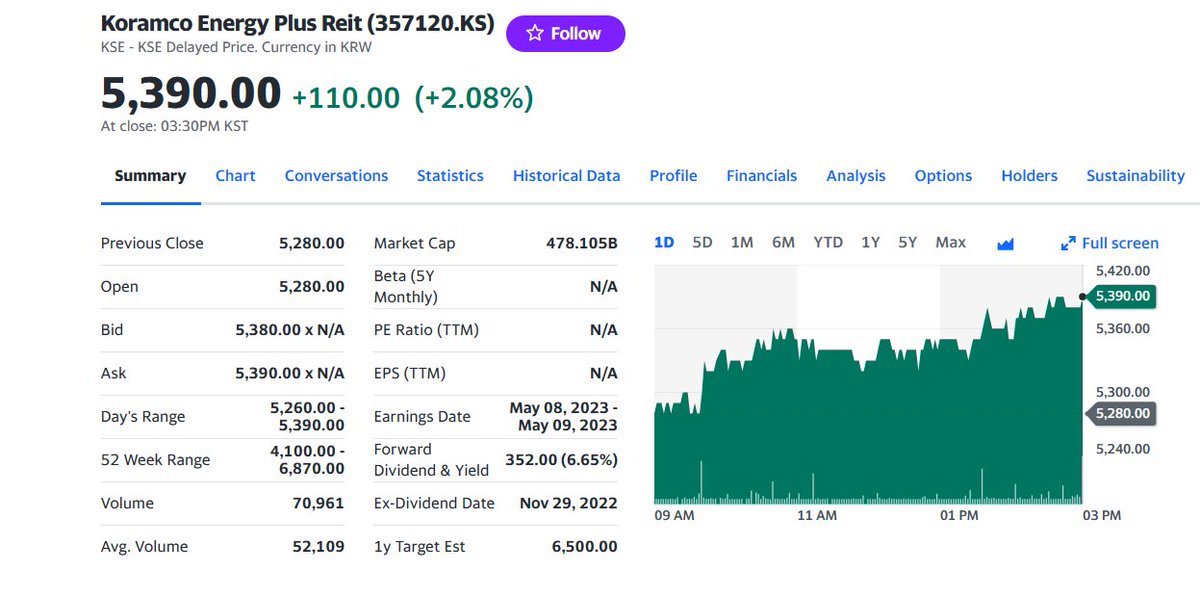1200x597 pixels.
Task: Select the 5D chart range
Action: click(702, 242)
